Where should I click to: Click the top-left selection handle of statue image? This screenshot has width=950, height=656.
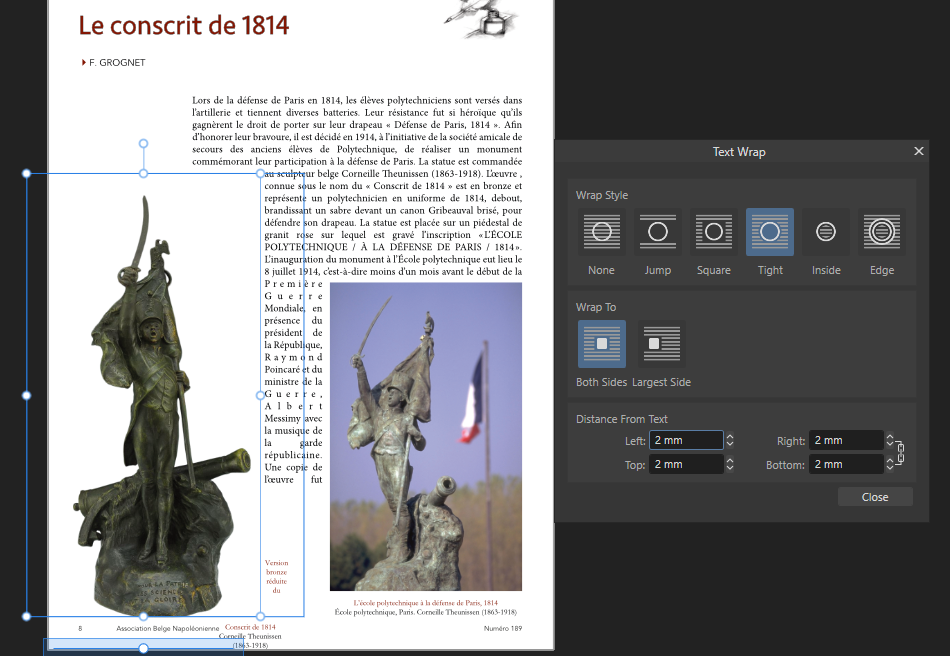tap(27, 174)
